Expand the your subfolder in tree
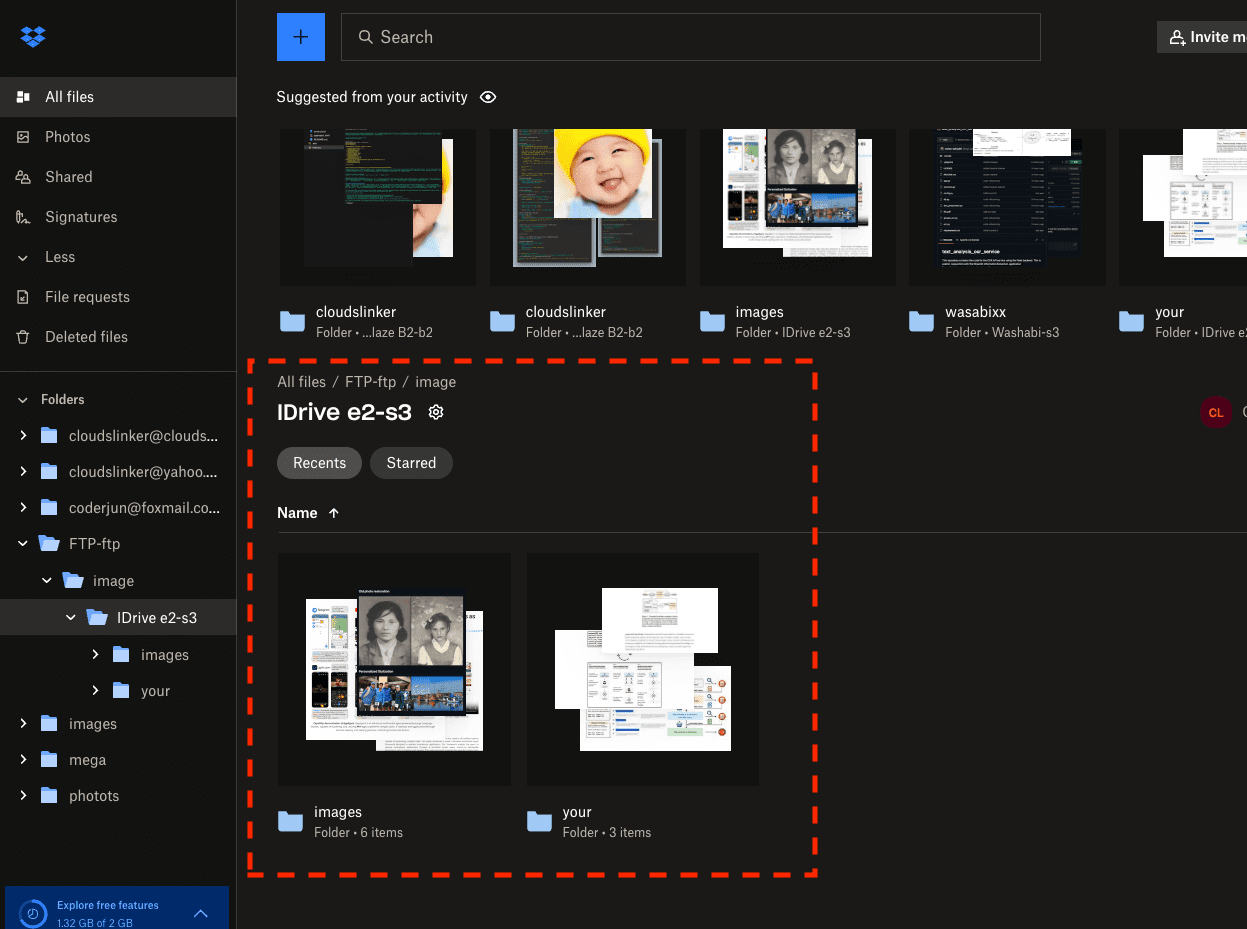The image size is (1247, 929). pos(95,691)
